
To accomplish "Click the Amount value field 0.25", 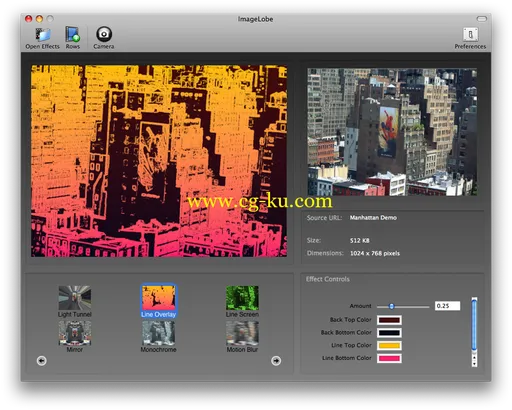I will [x=447, y=306].
